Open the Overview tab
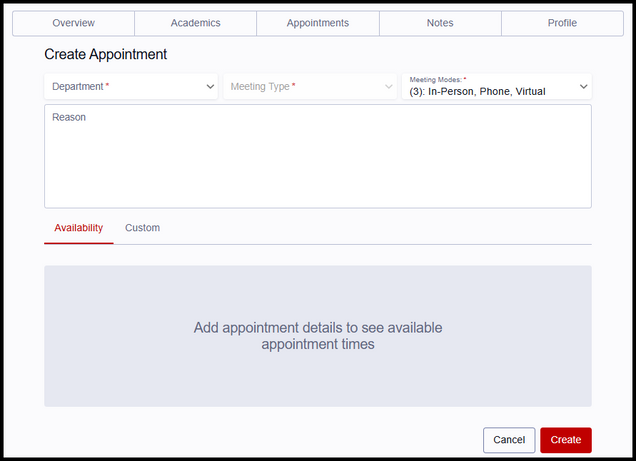 (x=73, y=23)
